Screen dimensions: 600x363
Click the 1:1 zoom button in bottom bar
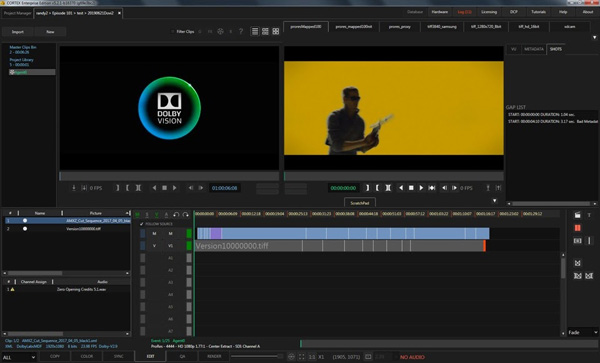[x=312, y=357]
